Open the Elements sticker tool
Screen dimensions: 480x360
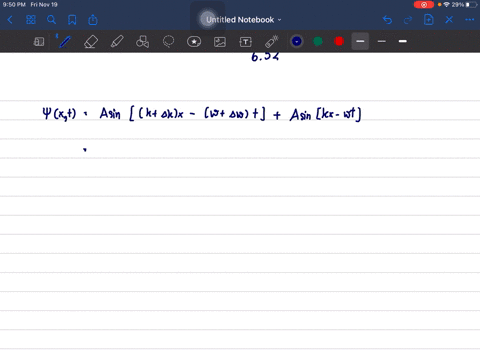tap(194, 42)
